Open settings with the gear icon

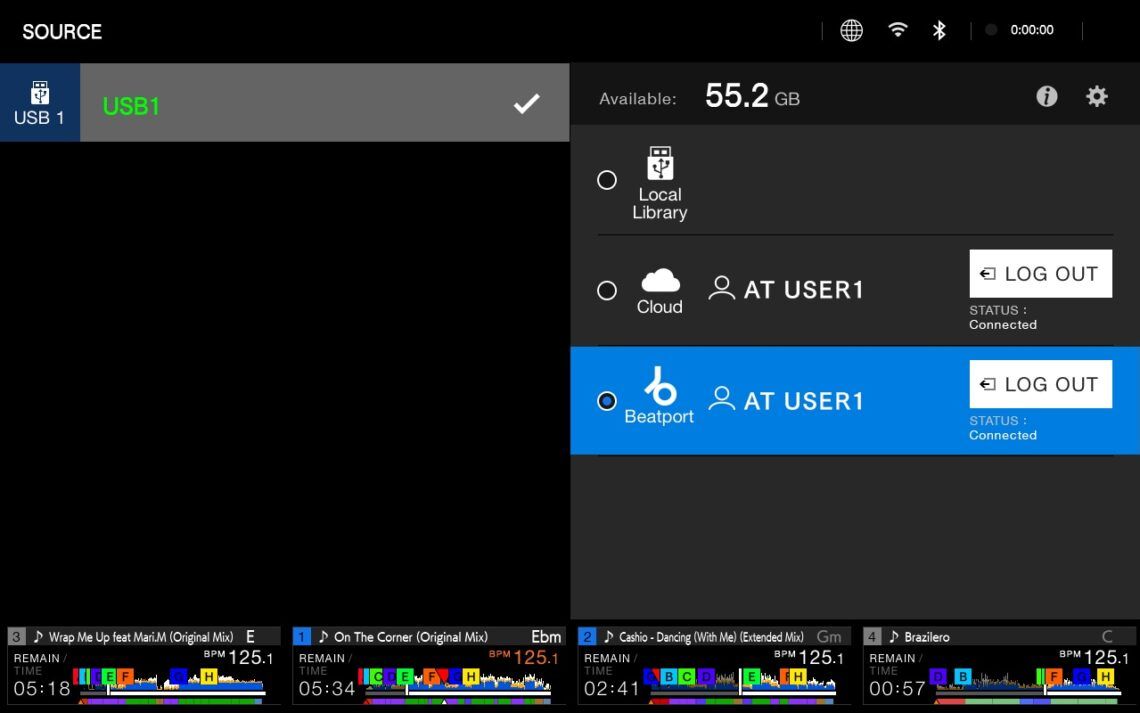click(x=1097, y=97)
